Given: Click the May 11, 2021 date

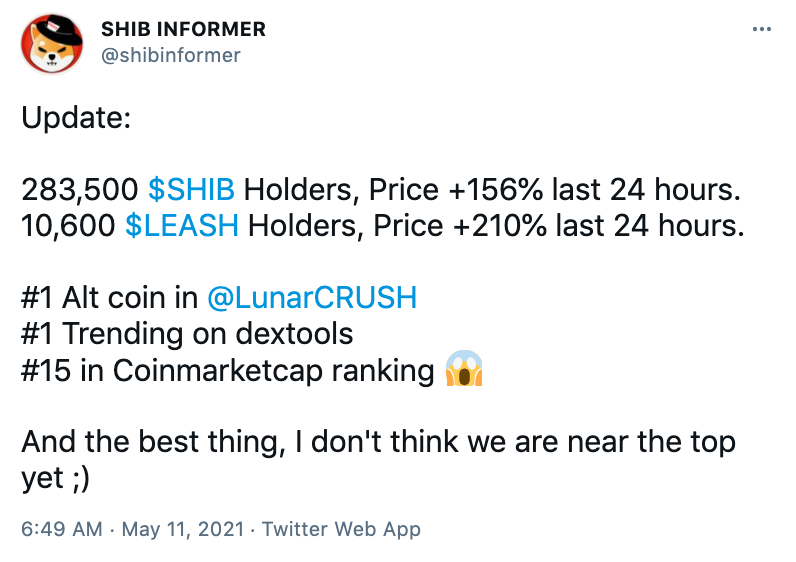Looking at the screenshot, I should [184, 529].
